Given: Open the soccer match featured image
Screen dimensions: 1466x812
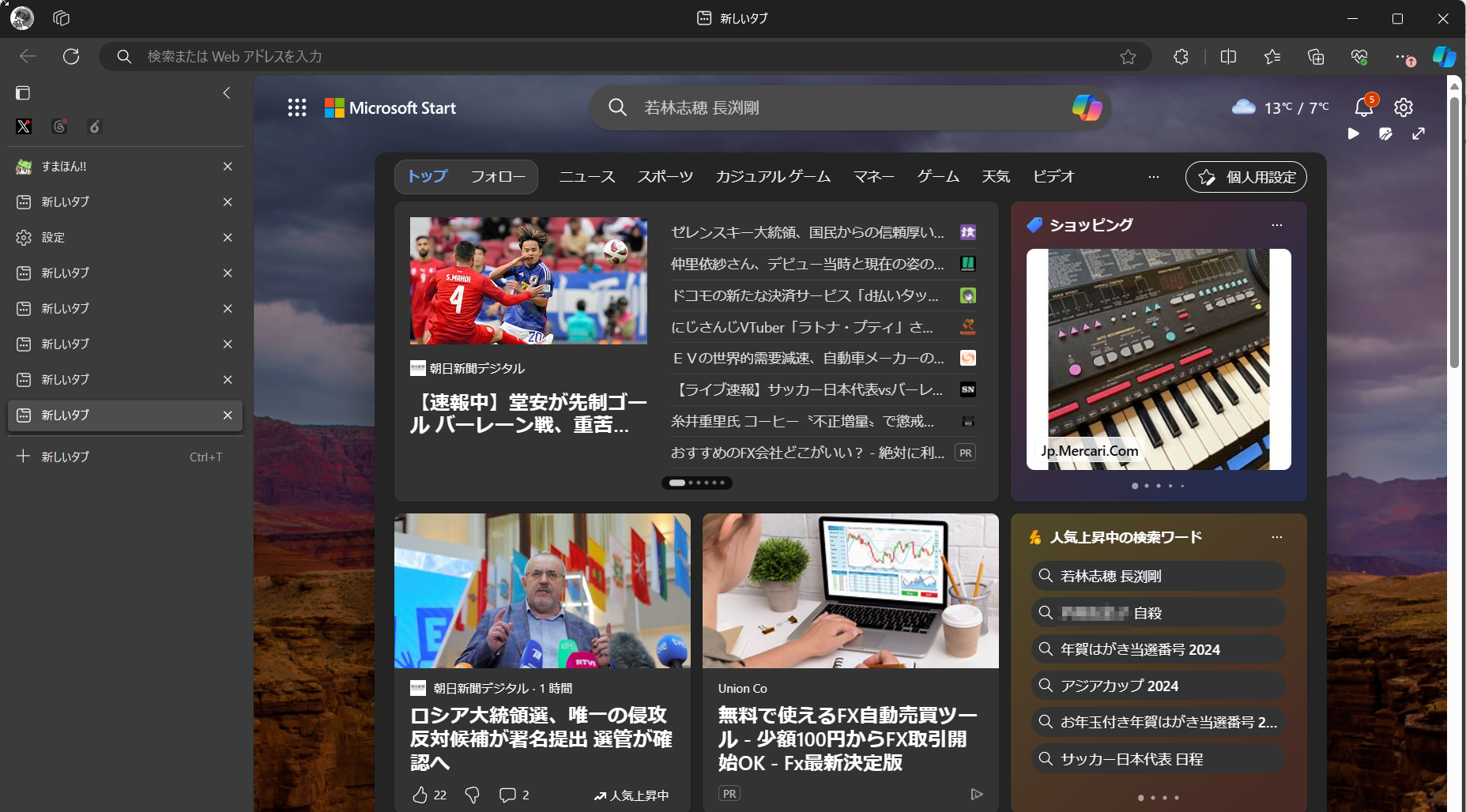Looking at the screenshot, I should click(529, 280).
